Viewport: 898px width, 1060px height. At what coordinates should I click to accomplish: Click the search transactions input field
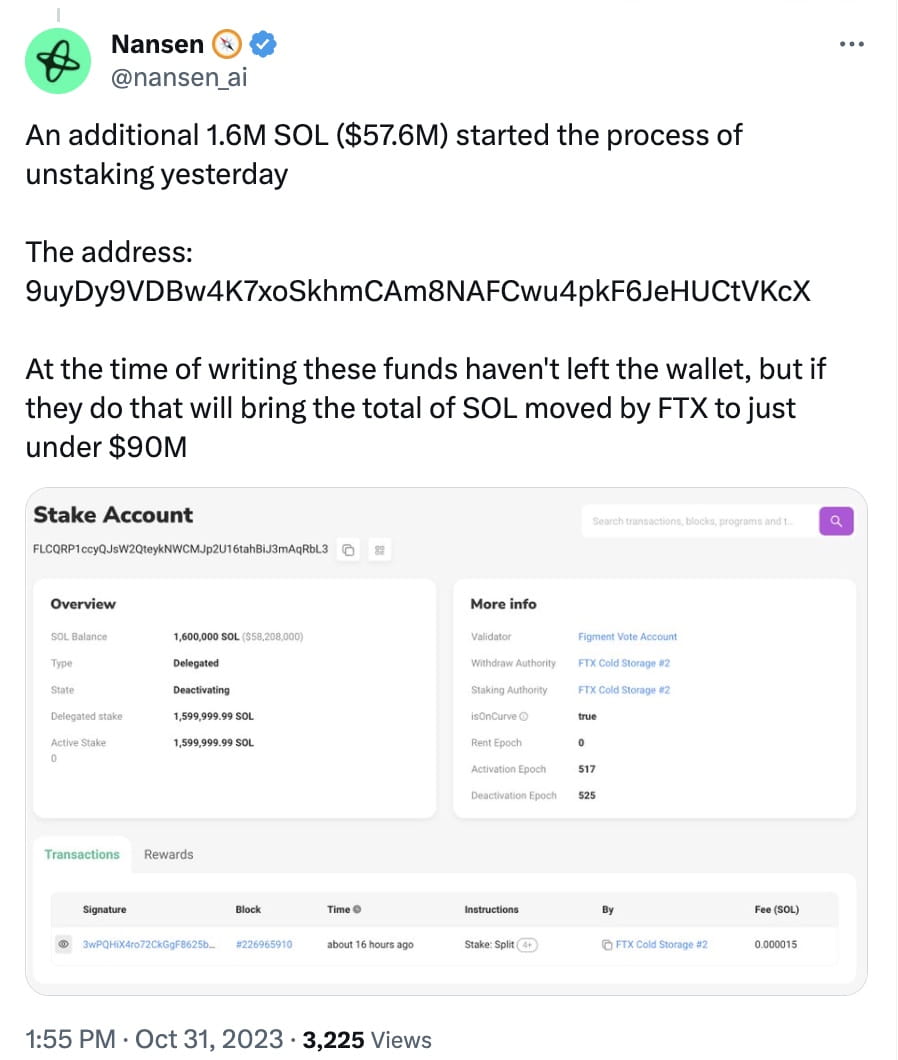pyautogui.click(x=697, y=521)
